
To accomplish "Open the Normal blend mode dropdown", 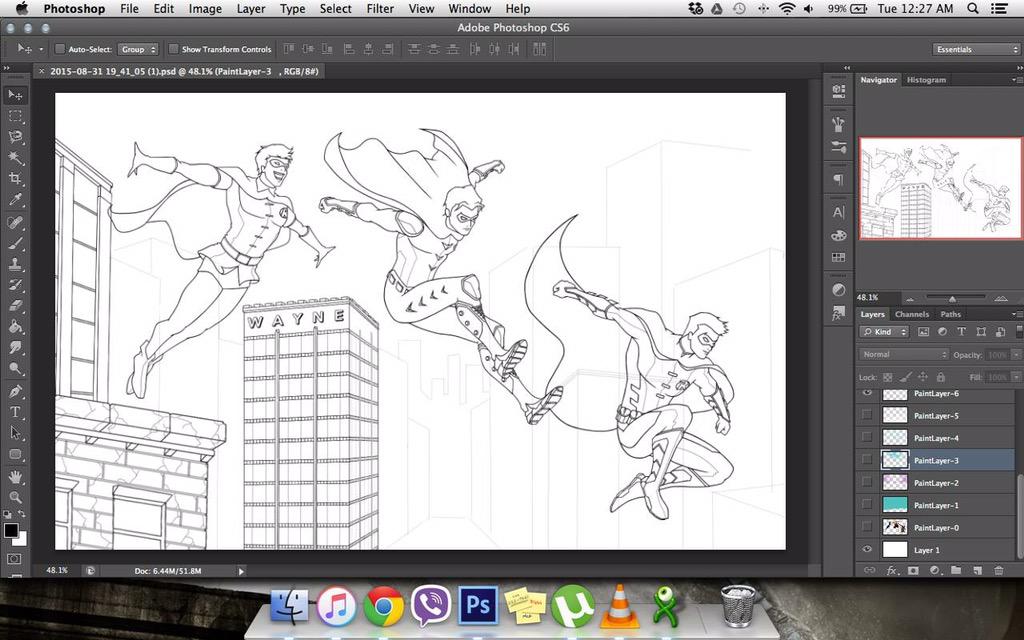I will pyautogui.click(x=903, y=354).
